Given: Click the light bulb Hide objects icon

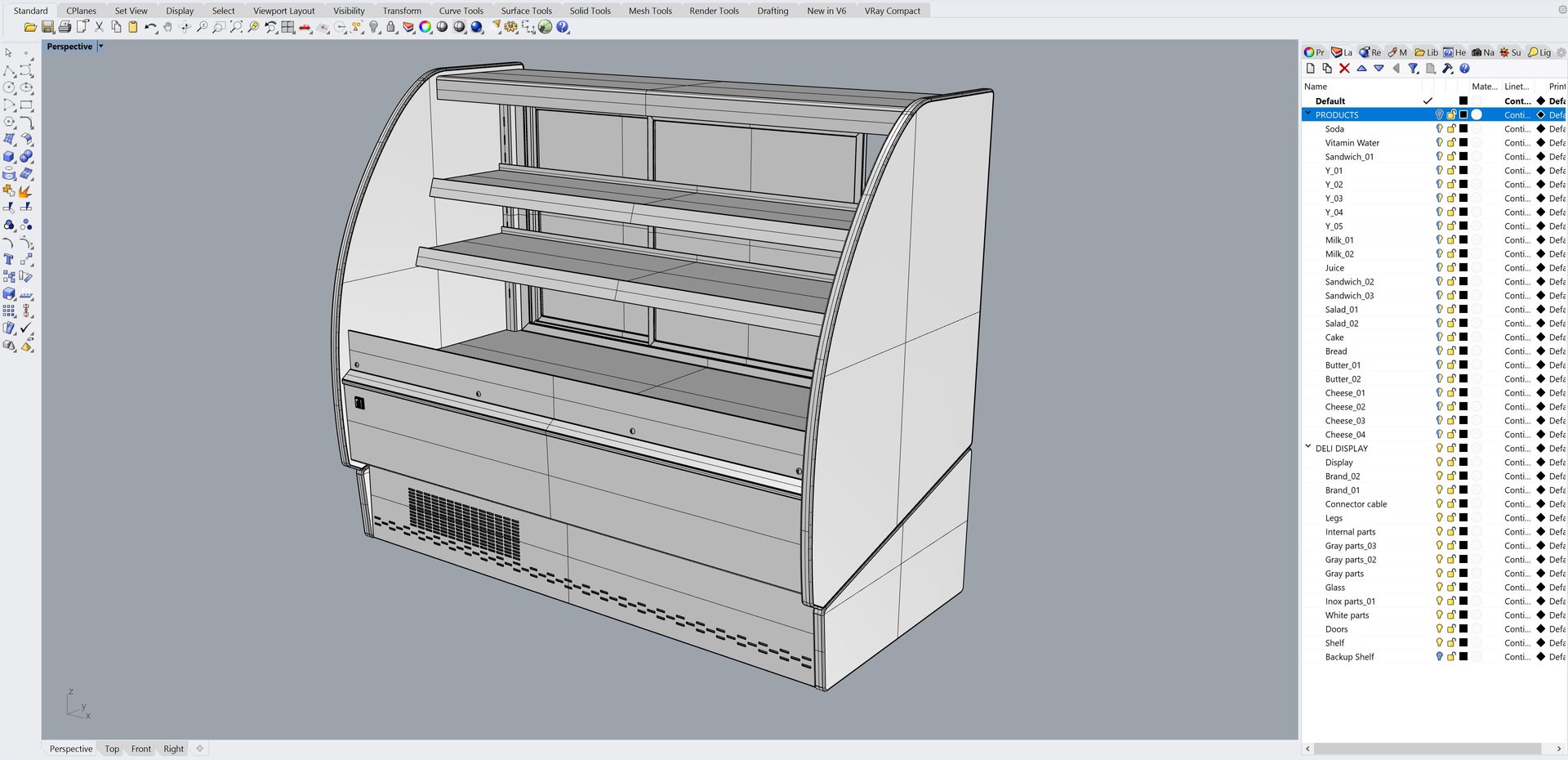Looking at the screenshot, I should tap(374, 27).
